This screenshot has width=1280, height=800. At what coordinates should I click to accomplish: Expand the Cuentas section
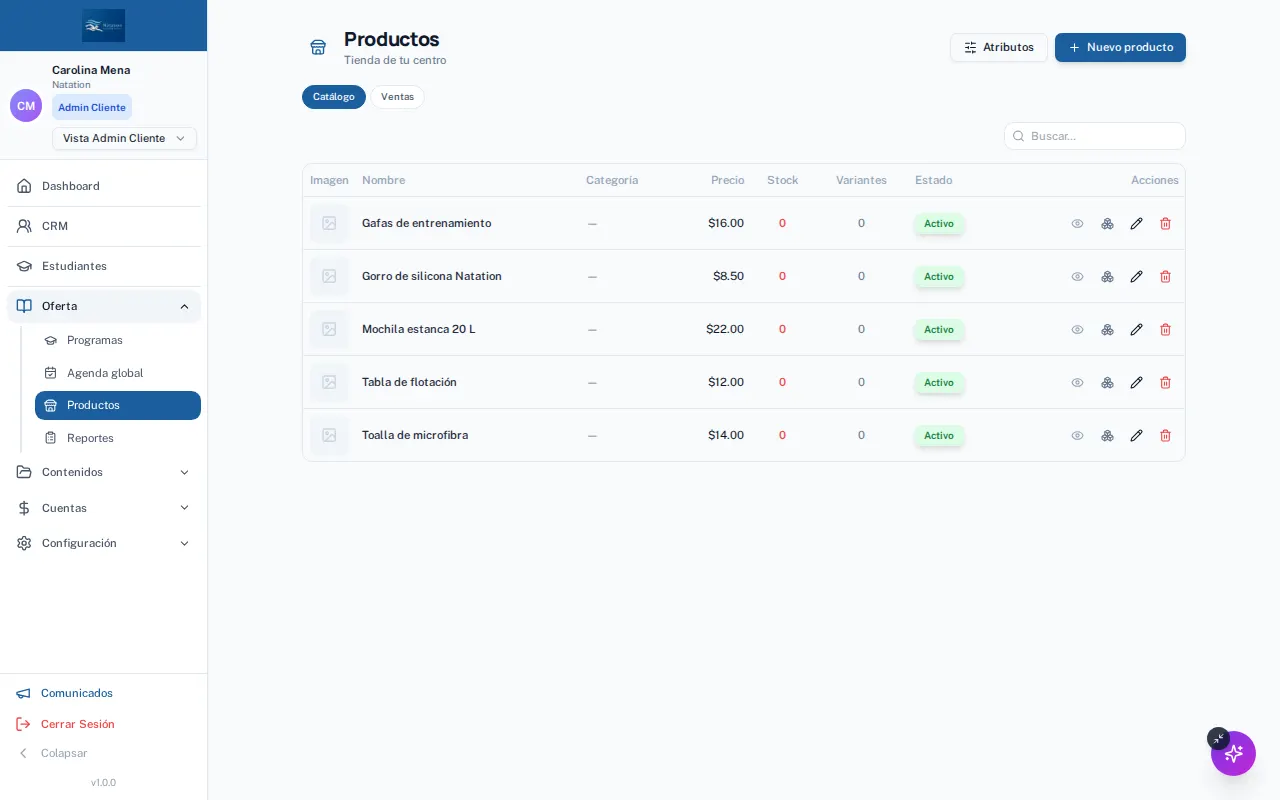[x=104, y=508]
